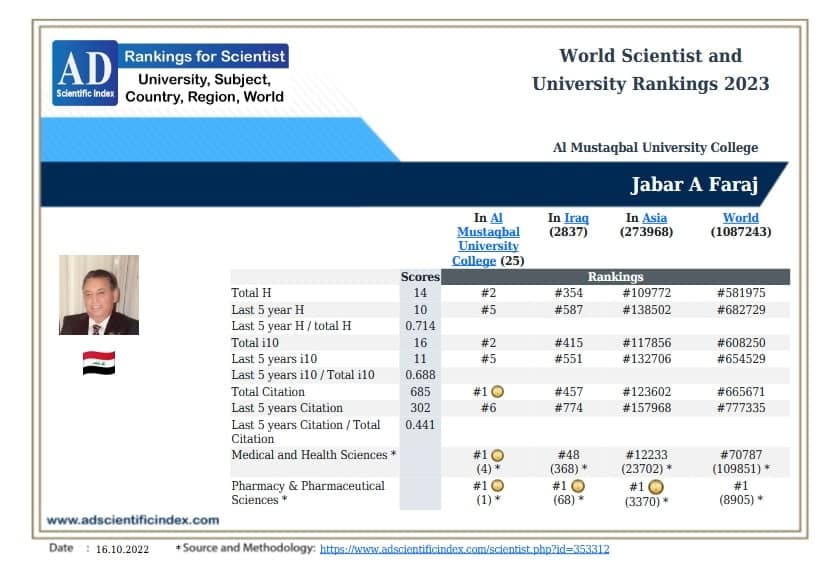This screenshot has height=571, width=829.
Task: Click the Pharmacy medal under university column
Action: [498, 486]
